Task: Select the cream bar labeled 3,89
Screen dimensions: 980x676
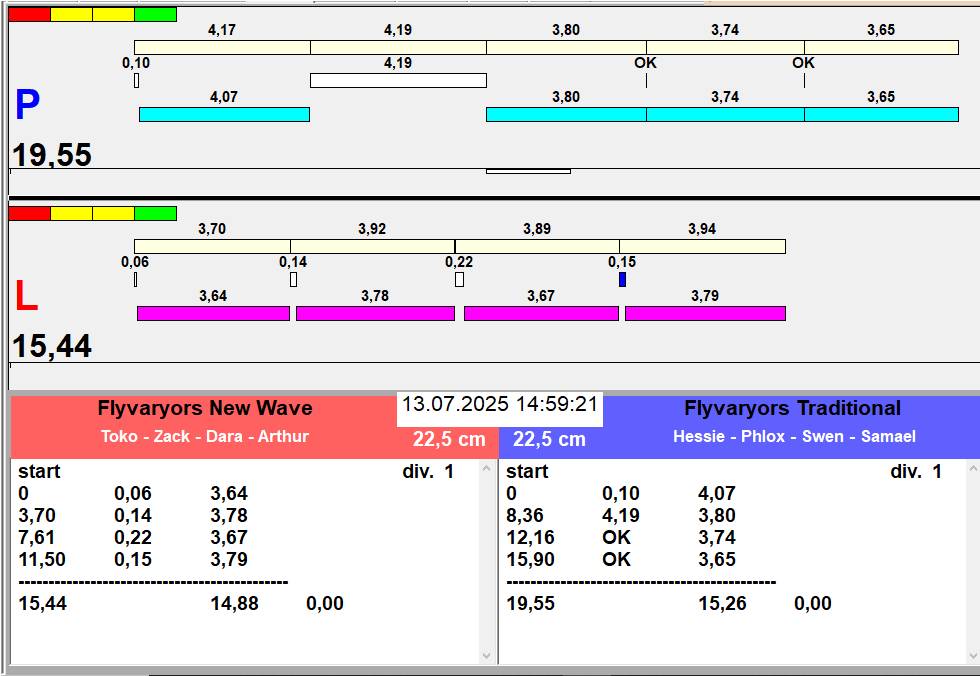Action: click(x=538, y=246)
